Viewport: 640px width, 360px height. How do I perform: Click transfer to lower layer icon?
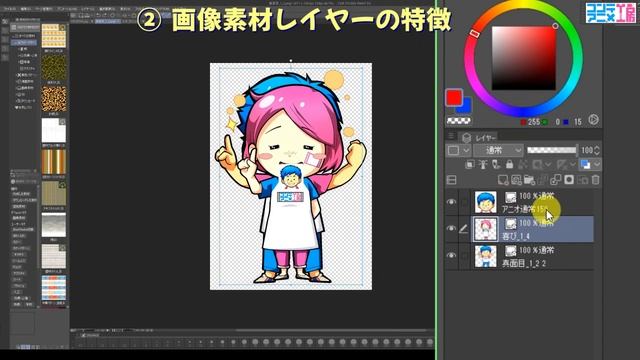542,180
